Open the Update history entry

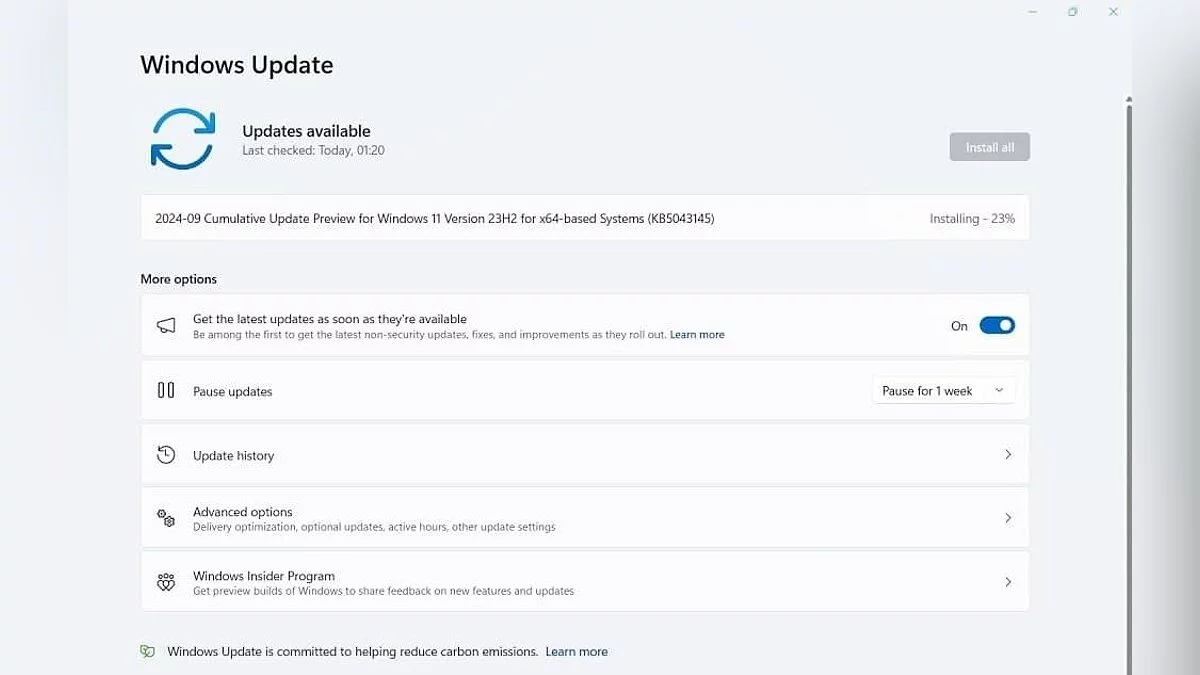(x=233, y=456)
